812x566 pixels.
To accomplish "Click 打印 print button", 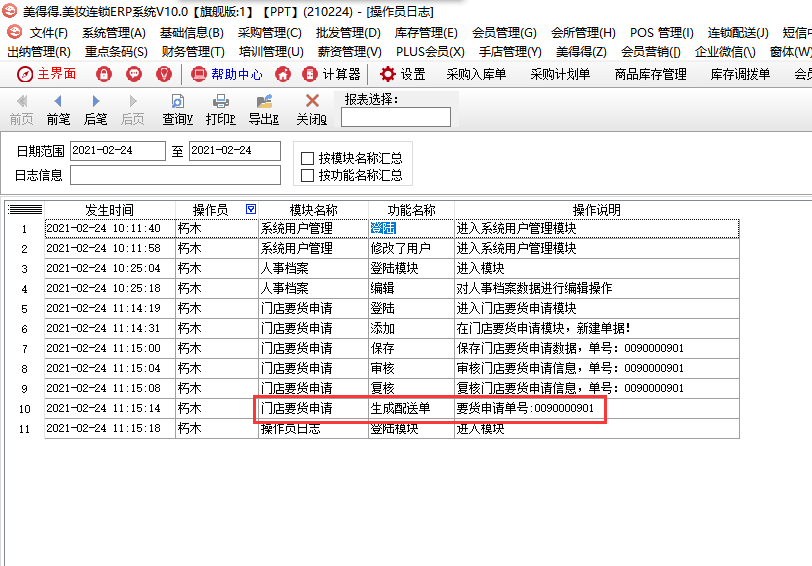I will tap(221, 110).
